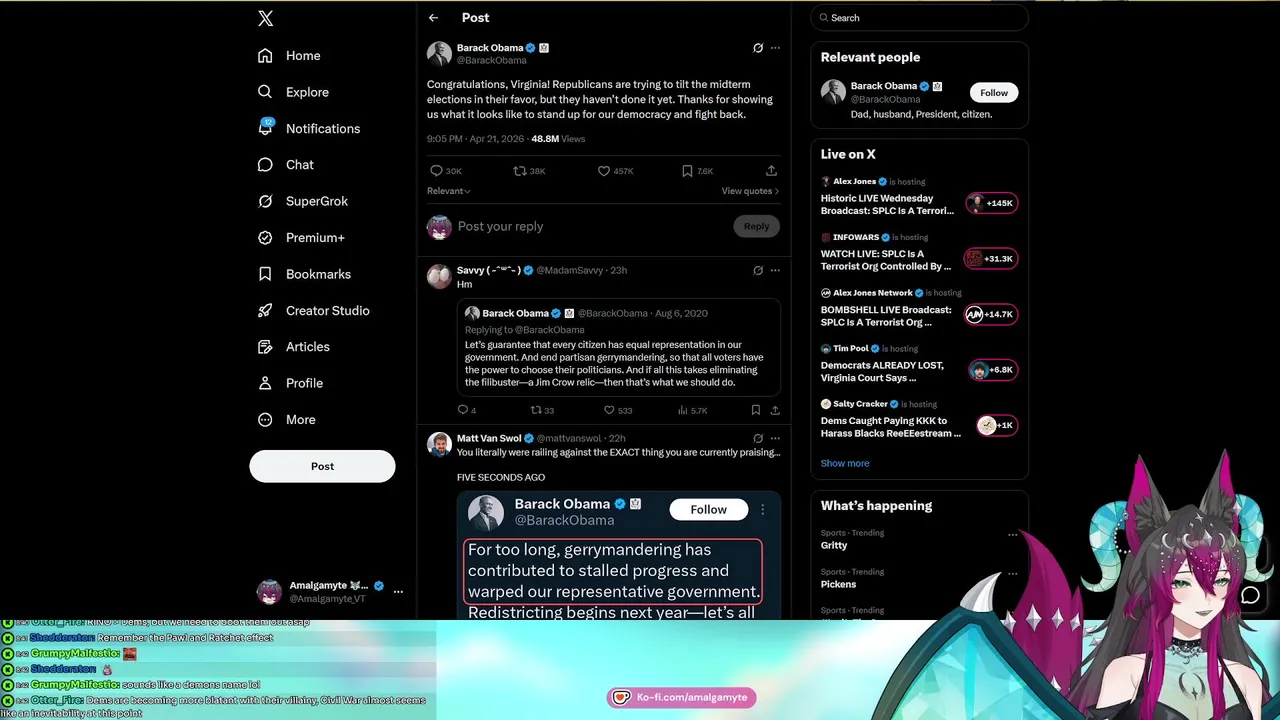The height and width of the screenshot is (720, 1280).
Task: Click the Search input field
Action: tap(919, 18)
